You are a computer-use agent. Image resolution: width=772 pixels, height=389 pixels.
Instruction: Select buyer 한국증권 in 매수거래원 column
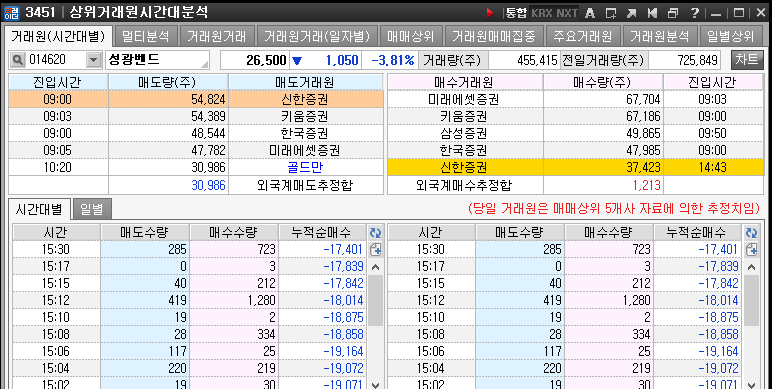[465, 150]
